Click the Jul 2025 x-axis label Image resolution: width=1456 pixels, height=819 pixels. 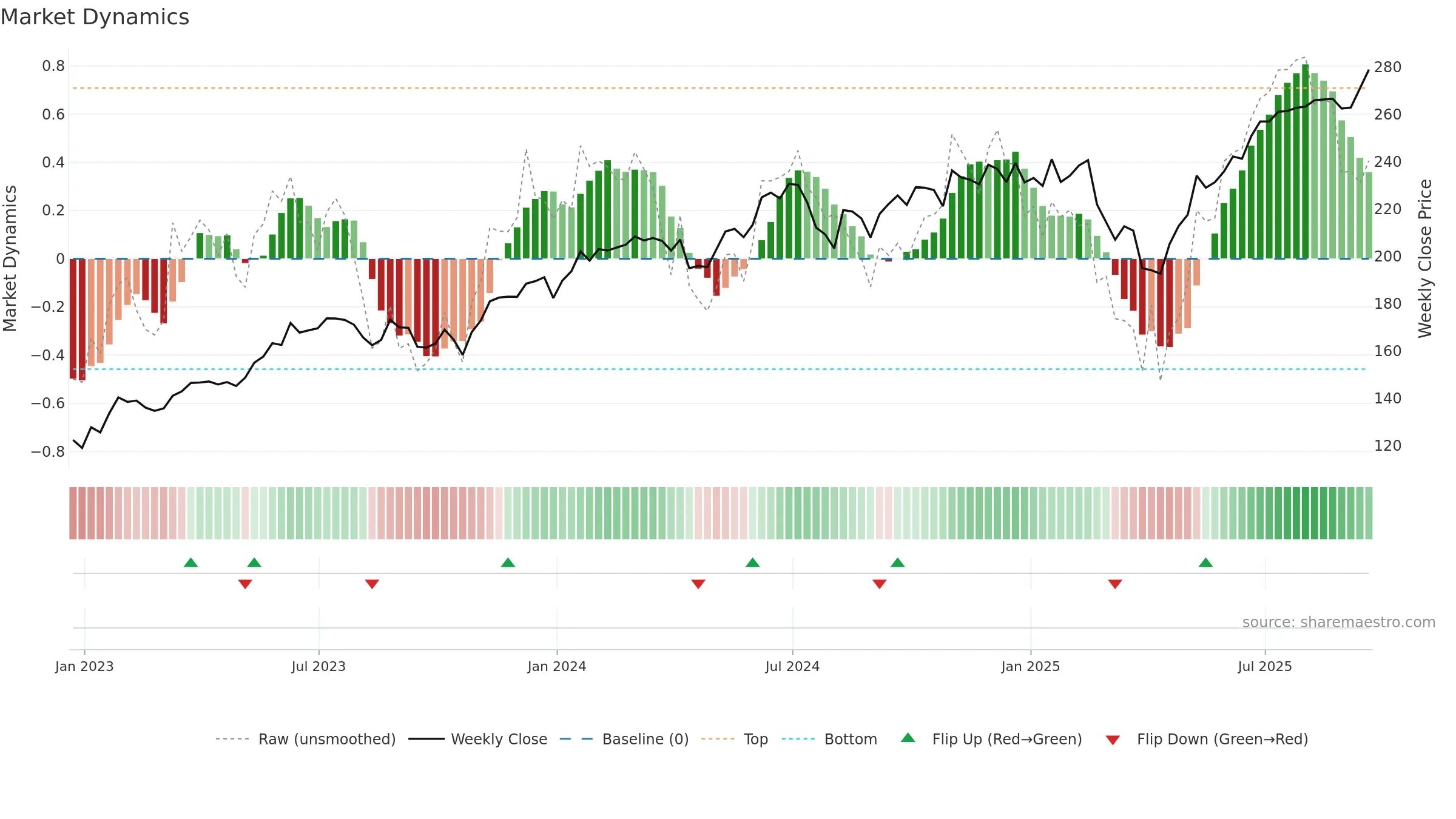1265,666
